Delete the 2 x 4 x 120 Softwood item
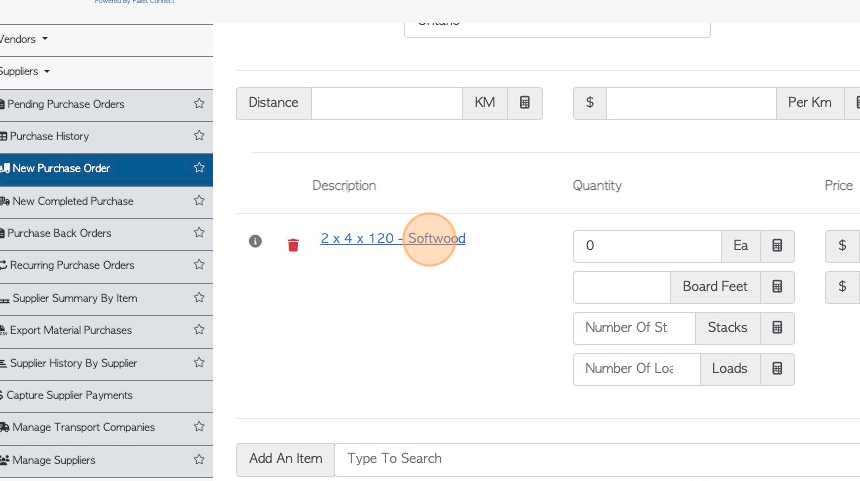Viewport: 860px width, 481px height. (x=293, y=245)
